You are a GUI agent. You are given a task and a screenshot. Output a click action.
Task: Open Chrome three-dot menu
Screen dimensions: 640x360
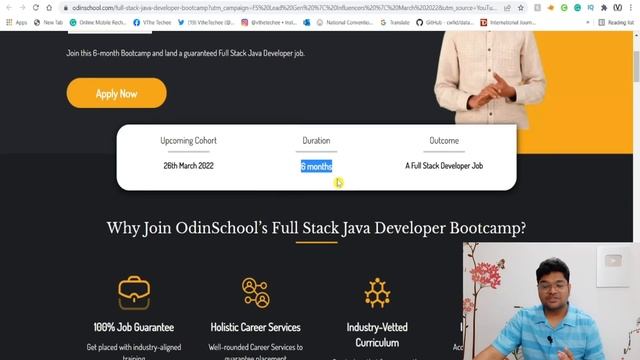click(631, 8)
